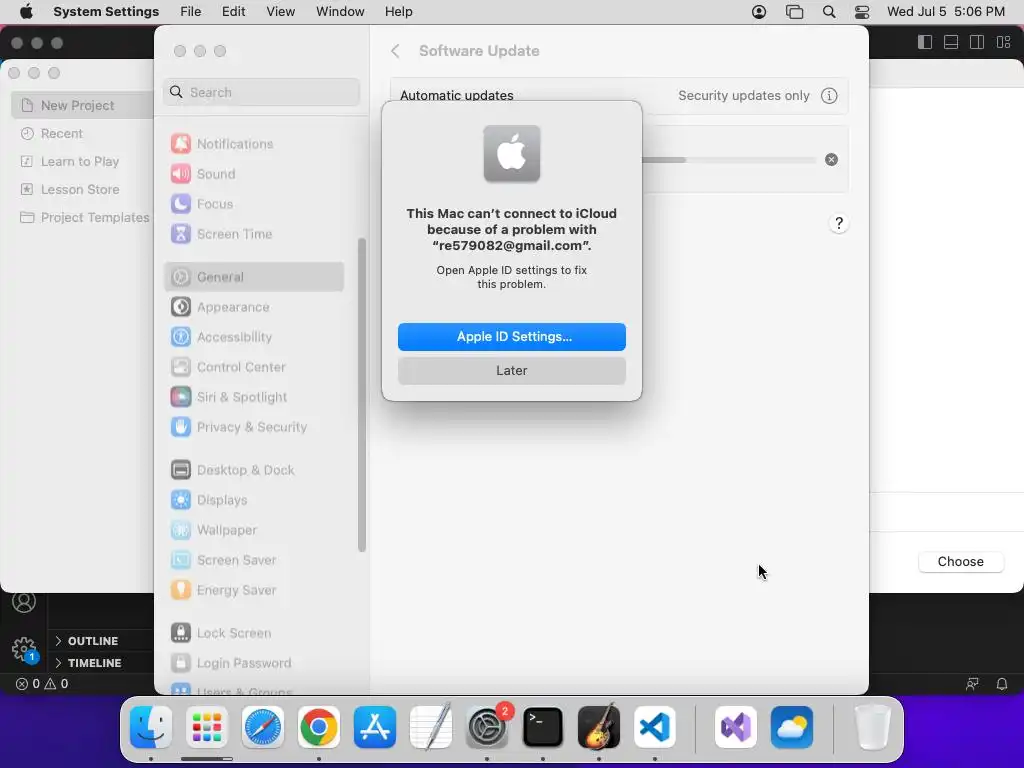Screen dimensions: 1024x768
Task: Open the Edit menu
Action: coord(233,12)
